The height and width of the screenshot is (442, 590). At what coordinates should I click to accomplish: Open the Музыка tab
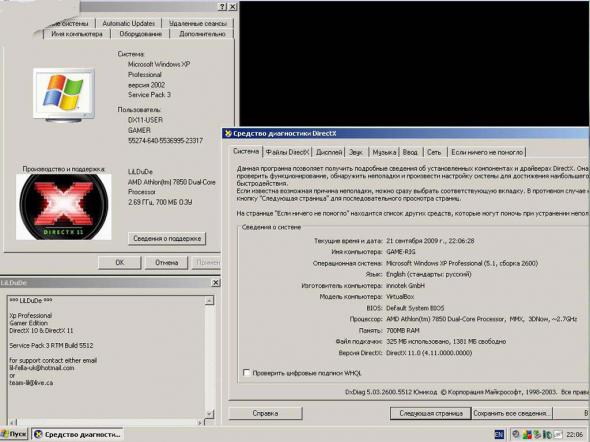pos(384,152)
